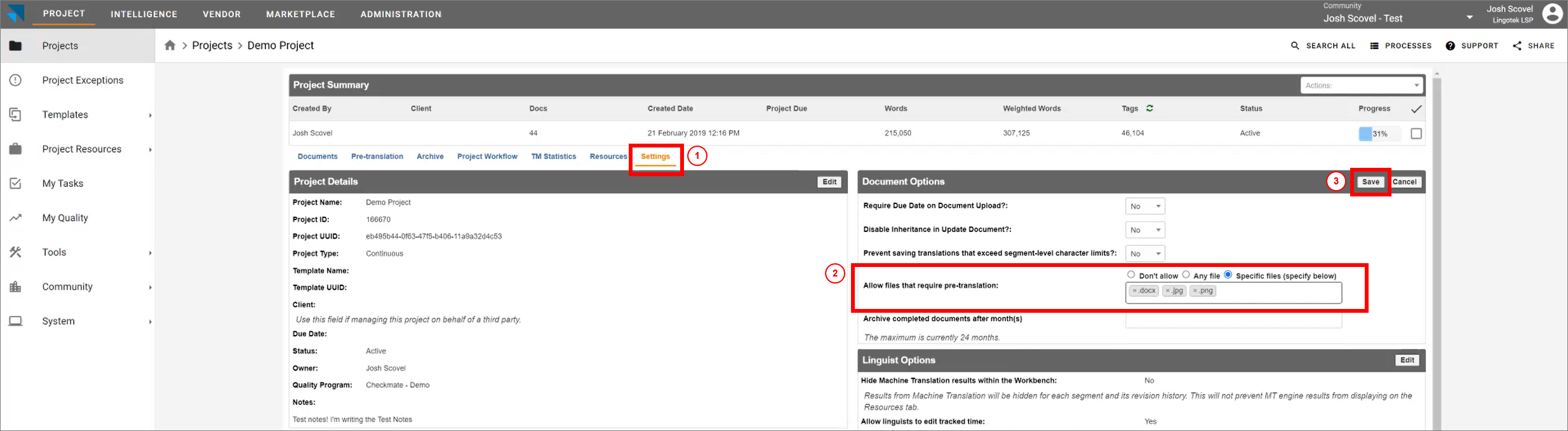Screen dimensions: 1568x431
Task: Select the Any file radio option
Action: (1186, 275)
